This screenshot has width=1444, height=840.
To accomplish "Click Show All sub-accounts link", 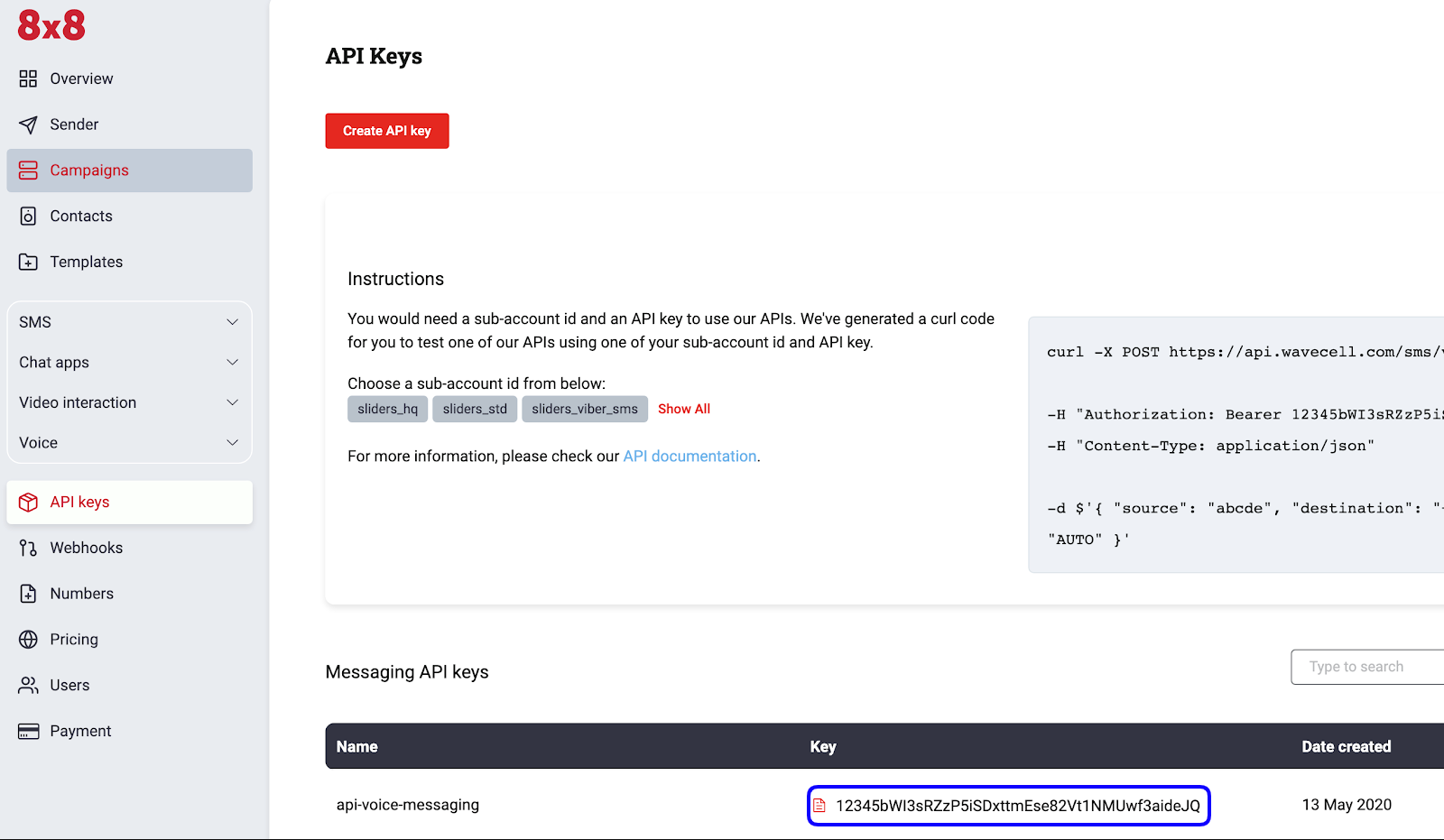I will 684,409.
